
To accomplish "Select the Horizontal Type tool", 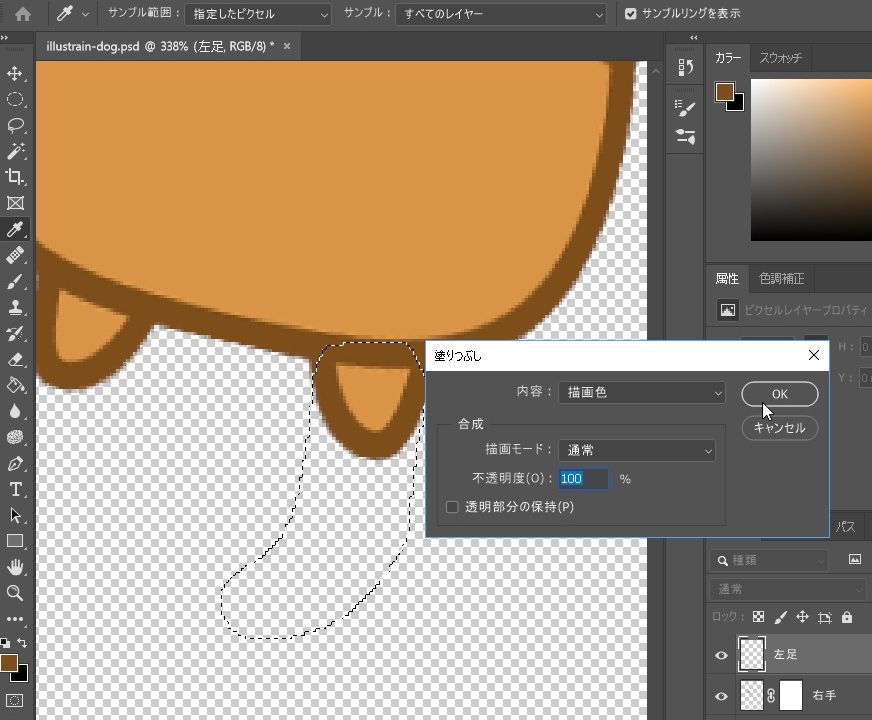I will pyautogui.click(x=15, y=489).
